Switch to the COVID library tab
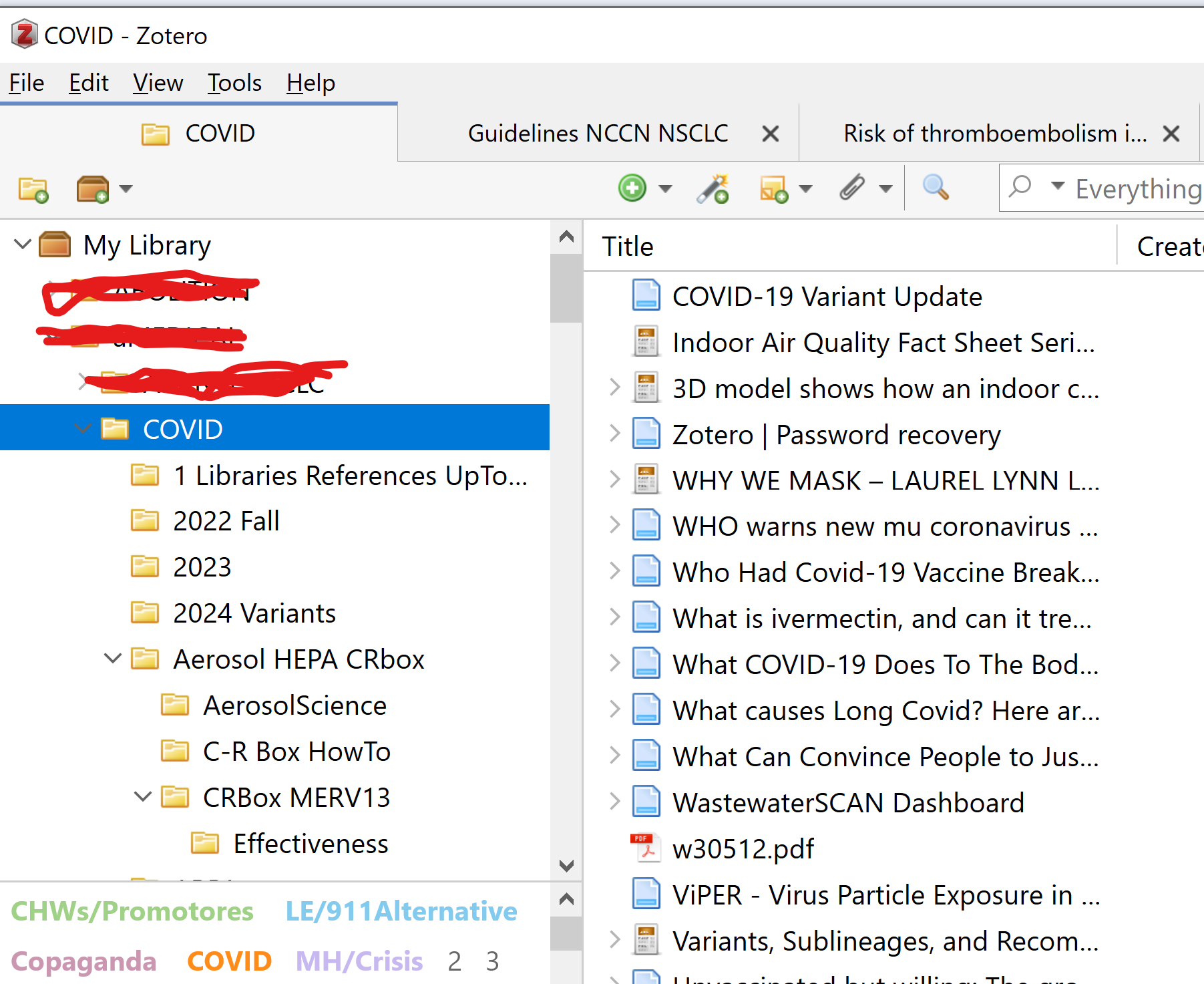 click(x=198, y=134)
